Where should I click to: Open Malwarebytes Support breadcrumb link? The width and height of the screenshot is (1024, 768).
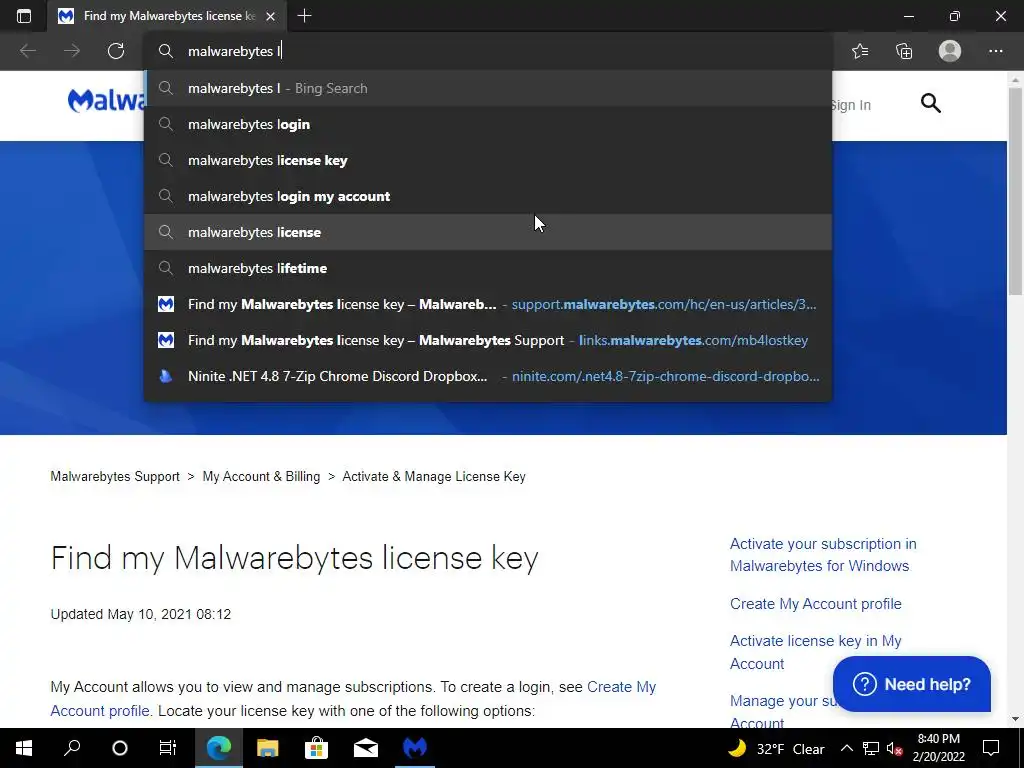(115, 477)
